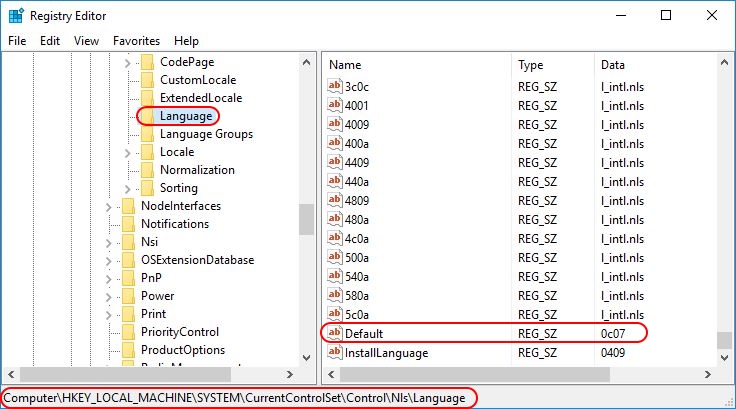Image resolution: width=736 pixels, height=409 pixels.
Task: Expand the Print key
Action: click(108, 315)
